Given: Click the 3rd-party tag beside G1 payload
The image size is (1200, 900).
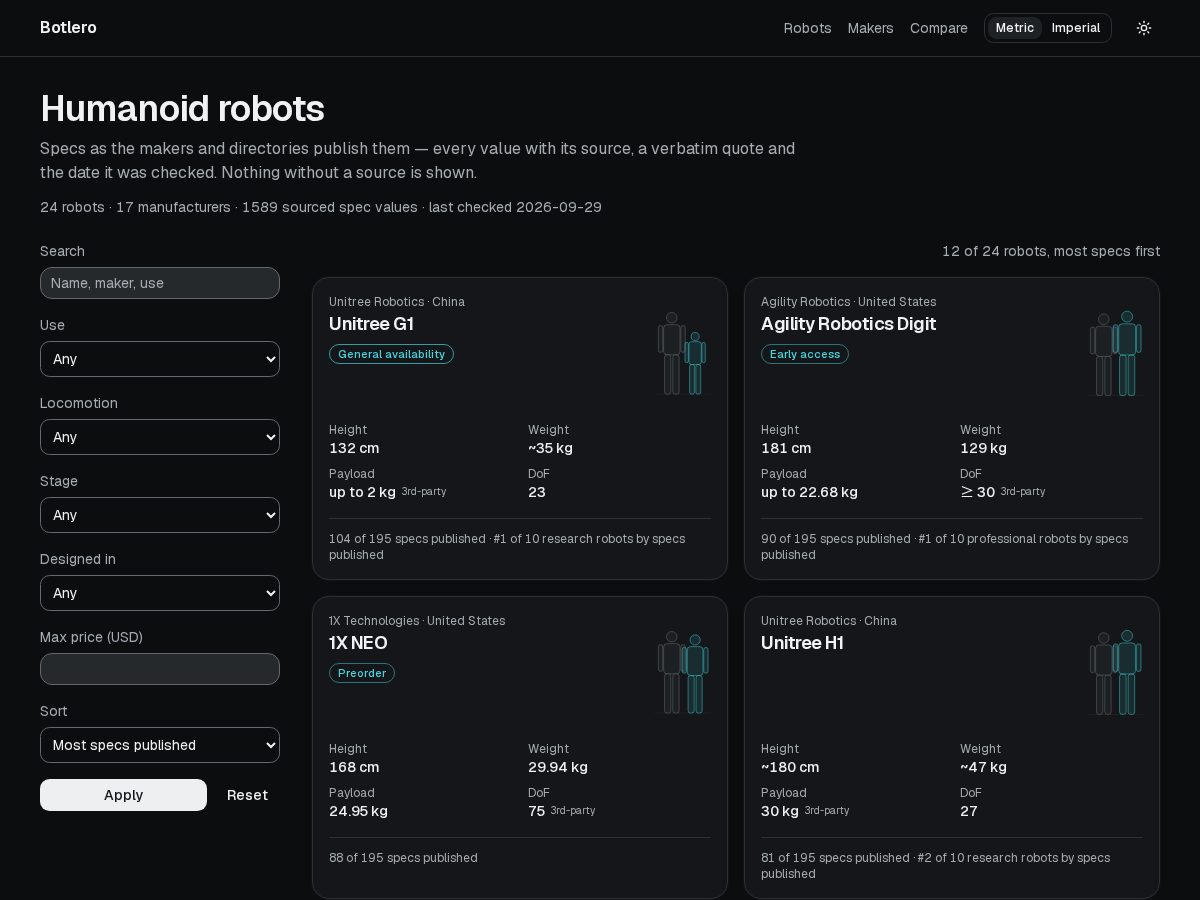Looking at the screenshot, I should (424, 492).
